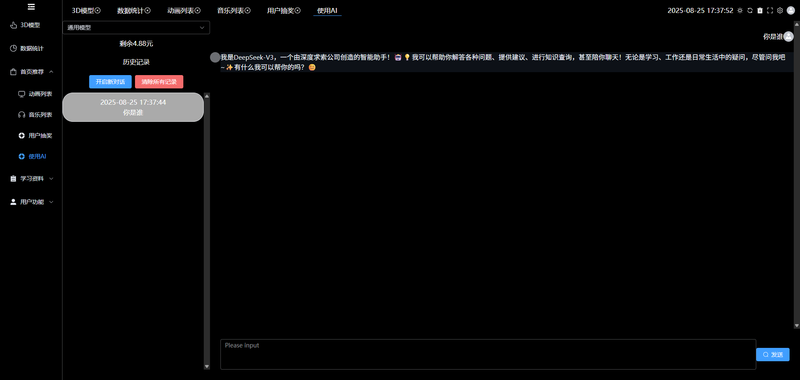The image size is (800, 380).
Task: Click the red 清除所有记录 button
Action: click(159, 82)
